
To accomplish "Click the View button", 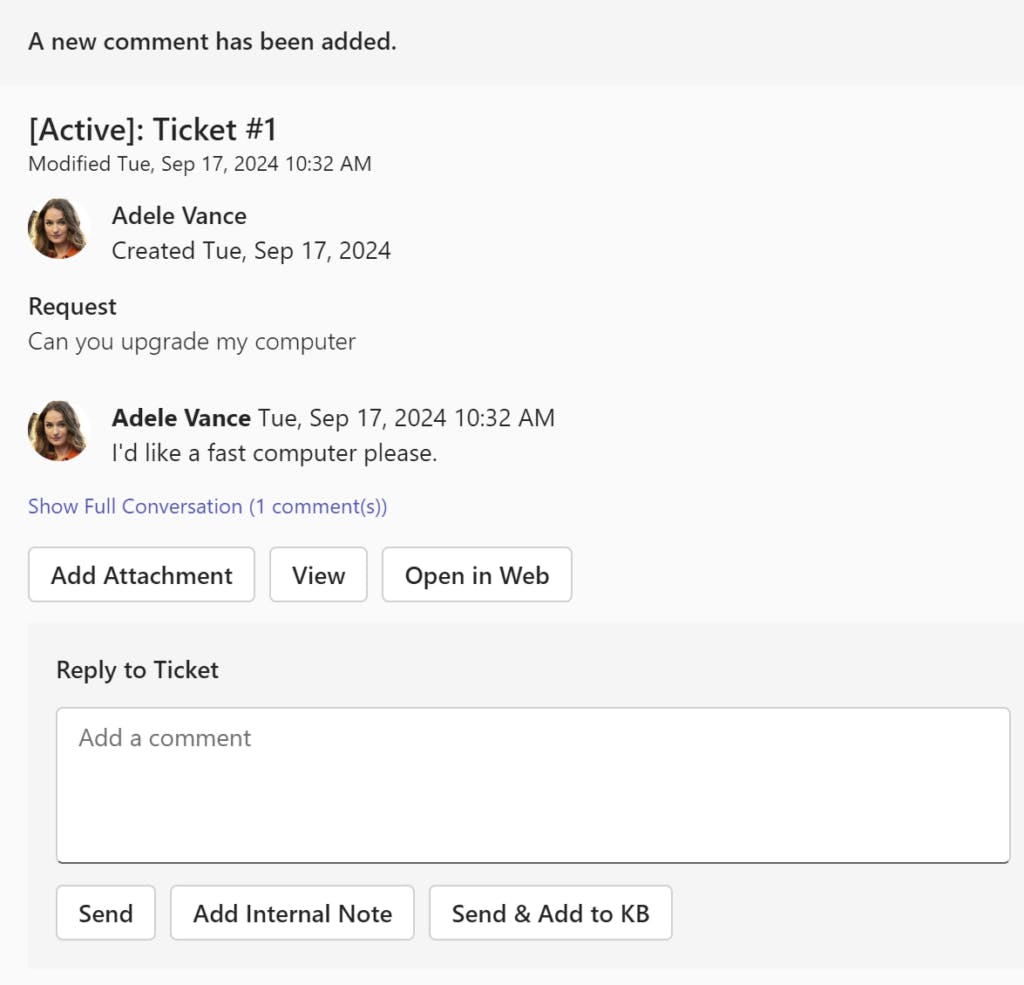I will point(318,575).
